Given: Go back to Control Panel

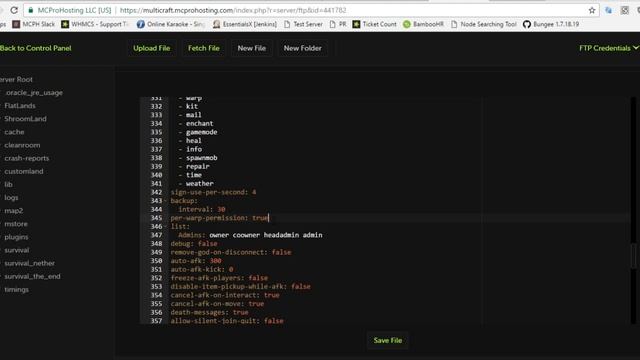Looking at the screenshot, I should tap(36, 48).
